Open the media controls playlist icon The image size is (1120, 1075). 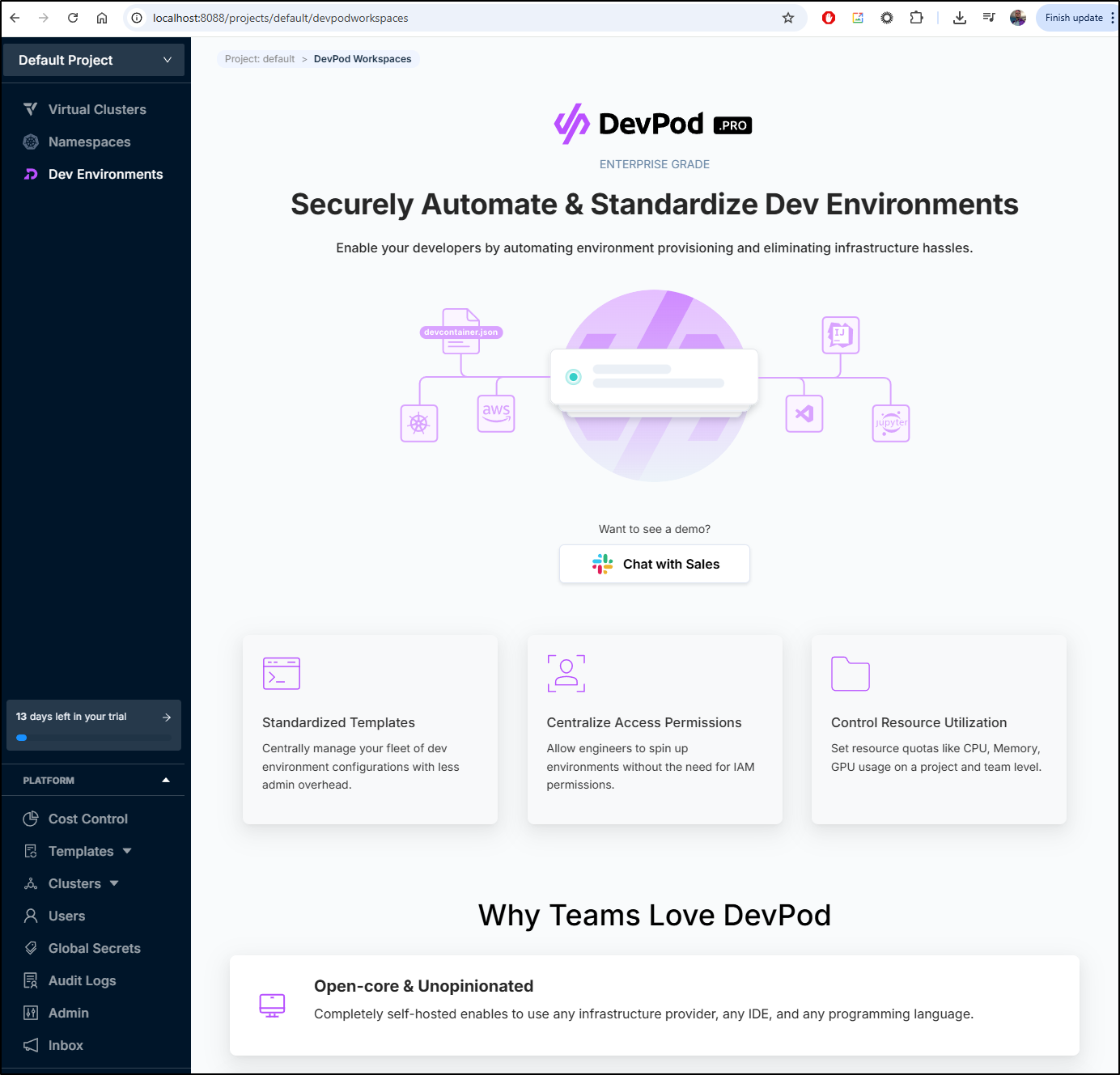click(x=989, y=18)
